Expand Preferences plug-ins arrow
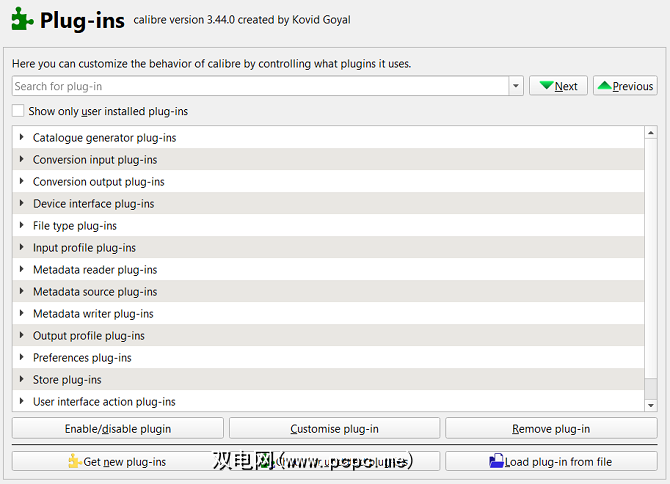The image size is (670, 484). point(22,358)
